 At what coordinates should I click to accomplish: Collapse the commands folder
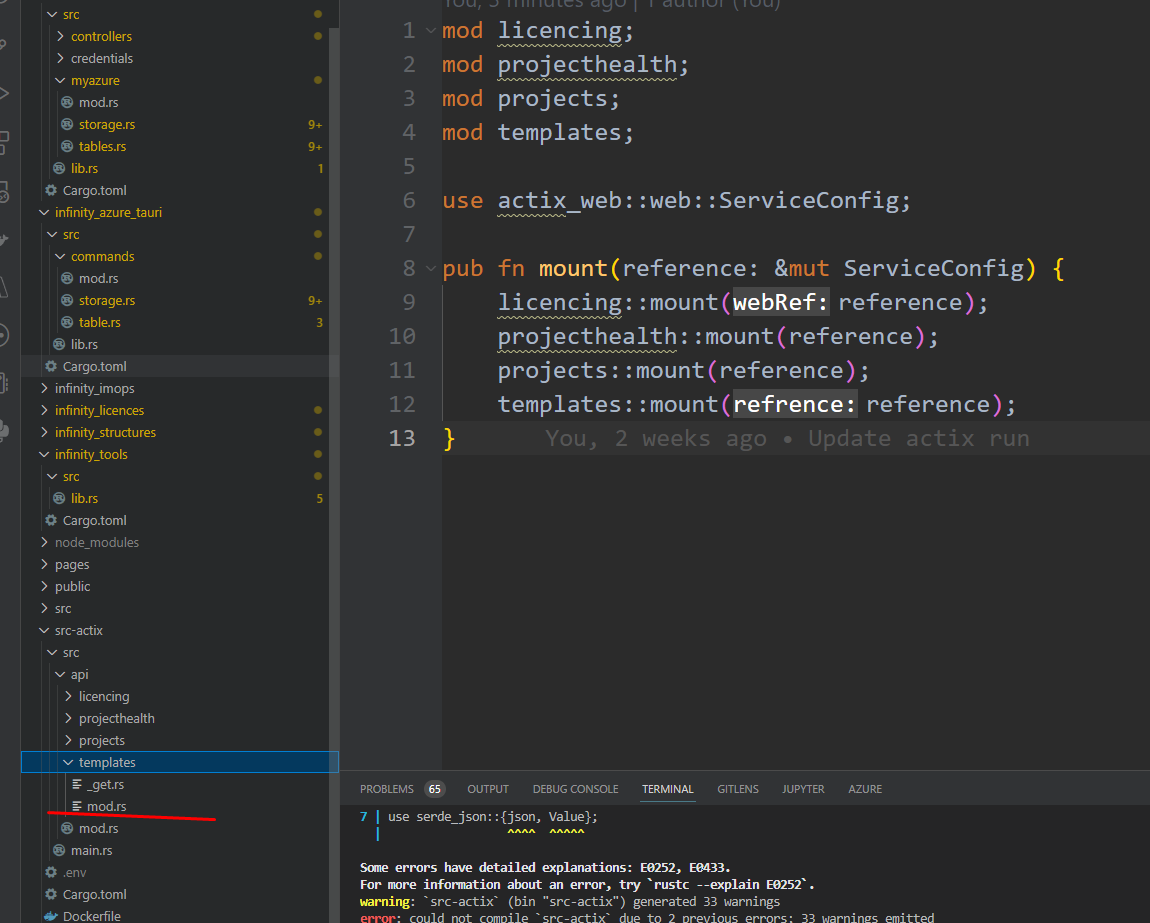(x=61, y=256)
